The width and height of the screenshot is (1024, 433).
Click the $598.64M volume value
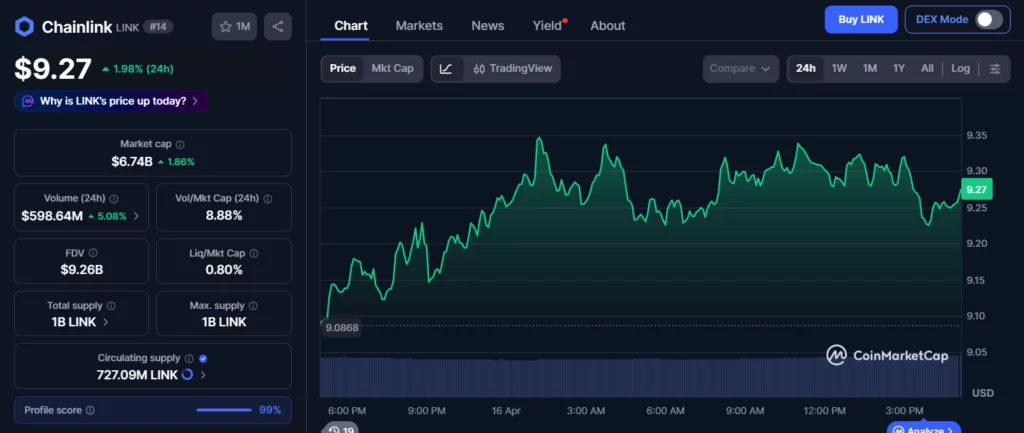pos(52,216)
